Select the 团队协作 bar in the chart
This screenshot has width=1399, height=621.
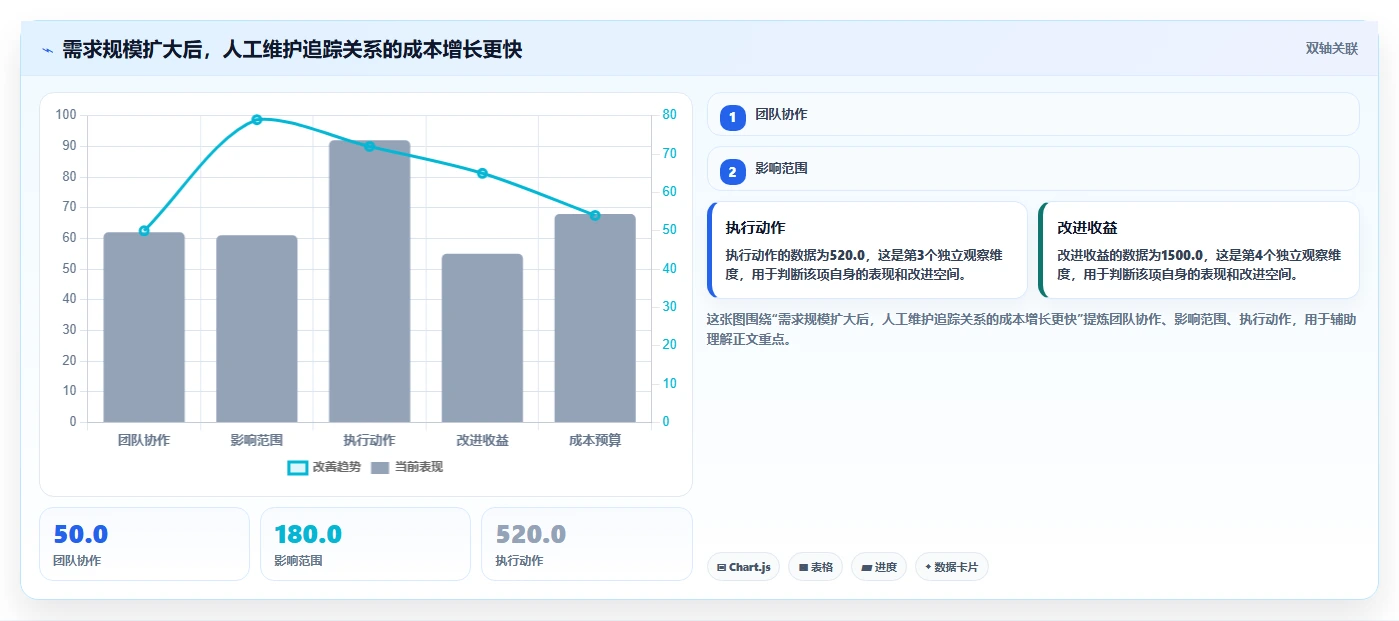[144, 327]
